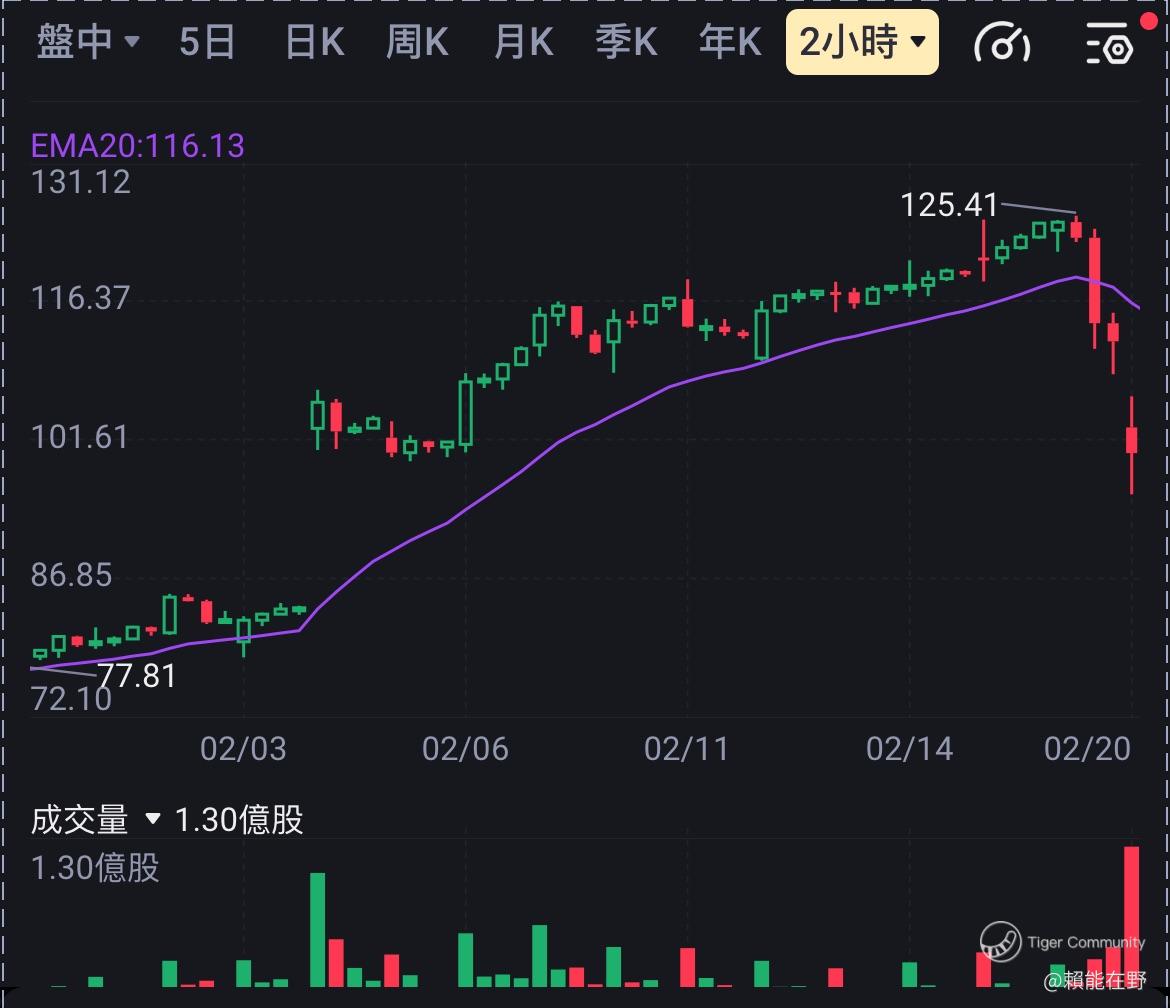Screen dimensions: 1170x1008
Task: Open the chart settings list icon
Action: tap(1110, 43)
